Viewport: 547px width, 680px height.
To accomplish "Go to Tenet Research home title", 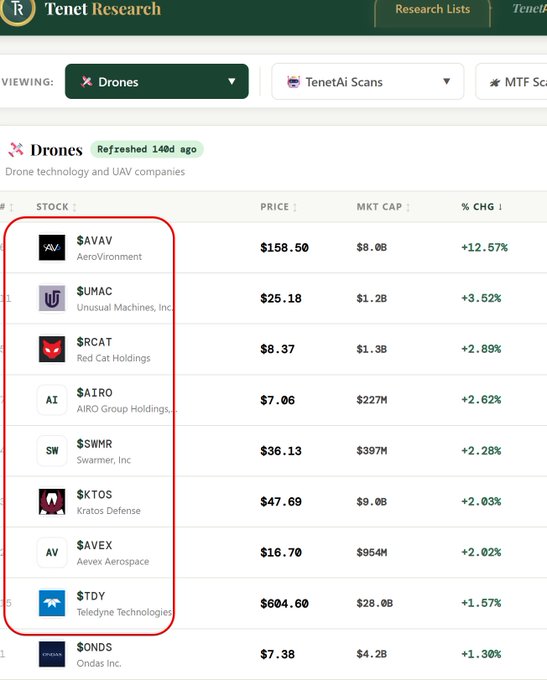I will click(103, 9).
